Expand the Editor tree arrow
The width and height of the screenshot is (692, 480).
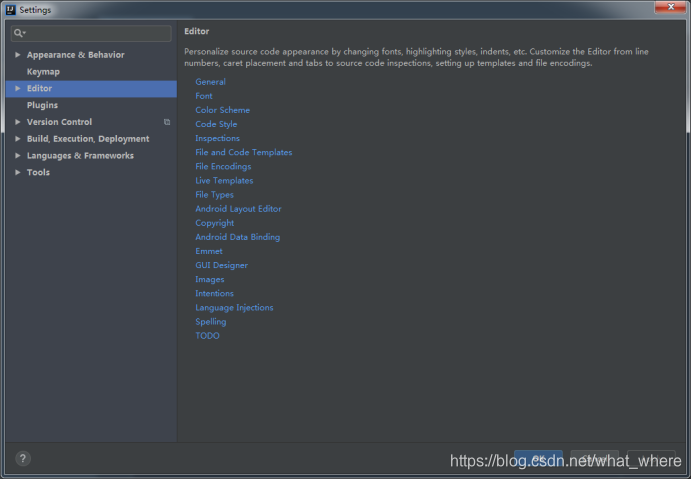pos(18,88)
